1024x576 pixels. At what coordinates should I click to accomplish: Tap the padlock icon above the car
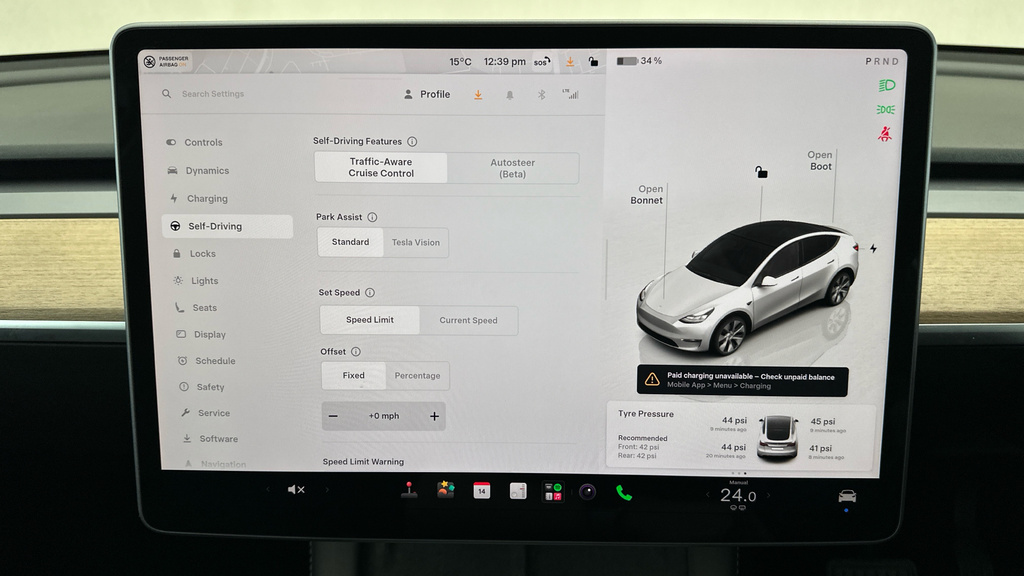pyautogui.click(x=761, y=172)
